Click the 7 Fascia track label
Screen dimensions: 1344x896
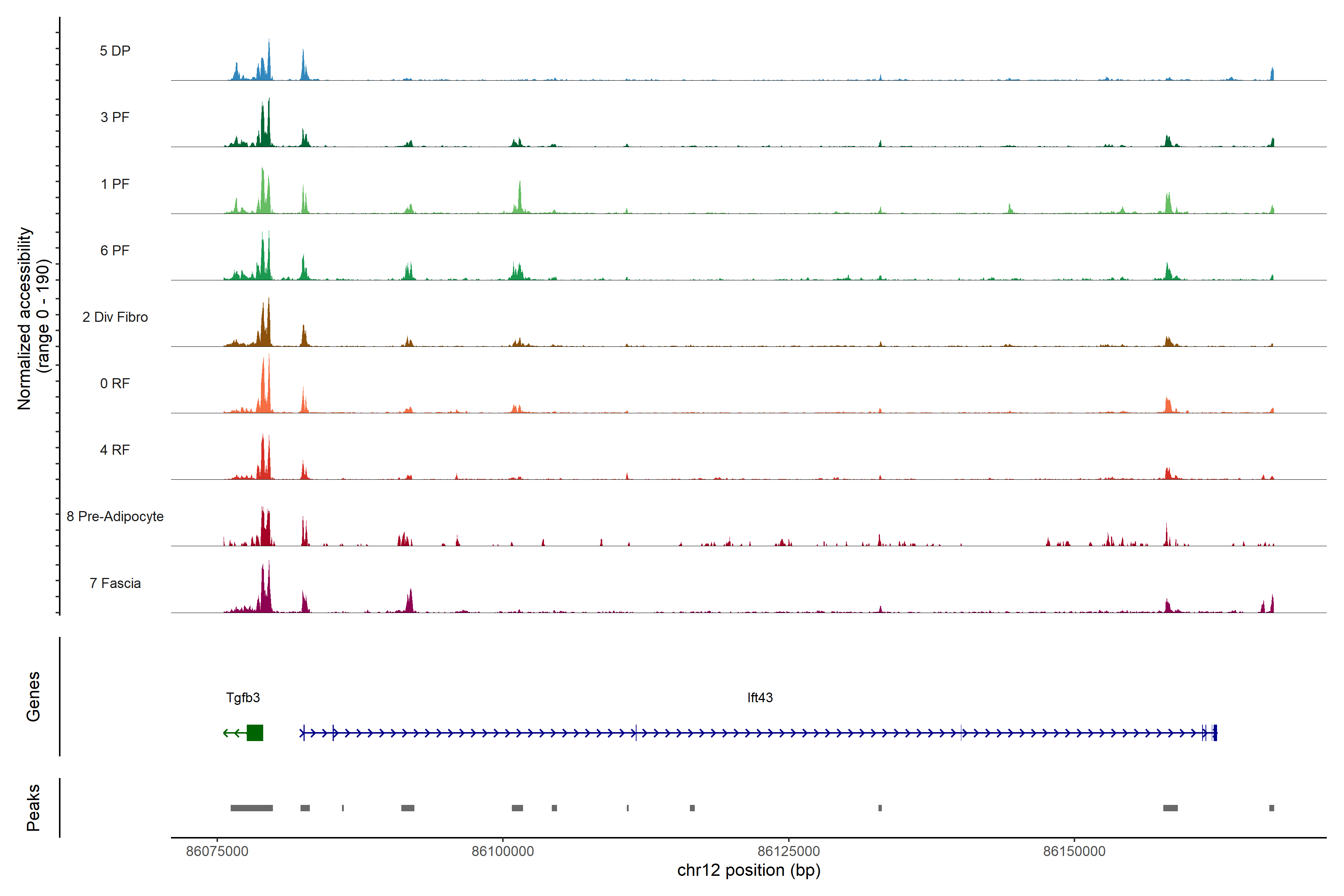point(115,584)
